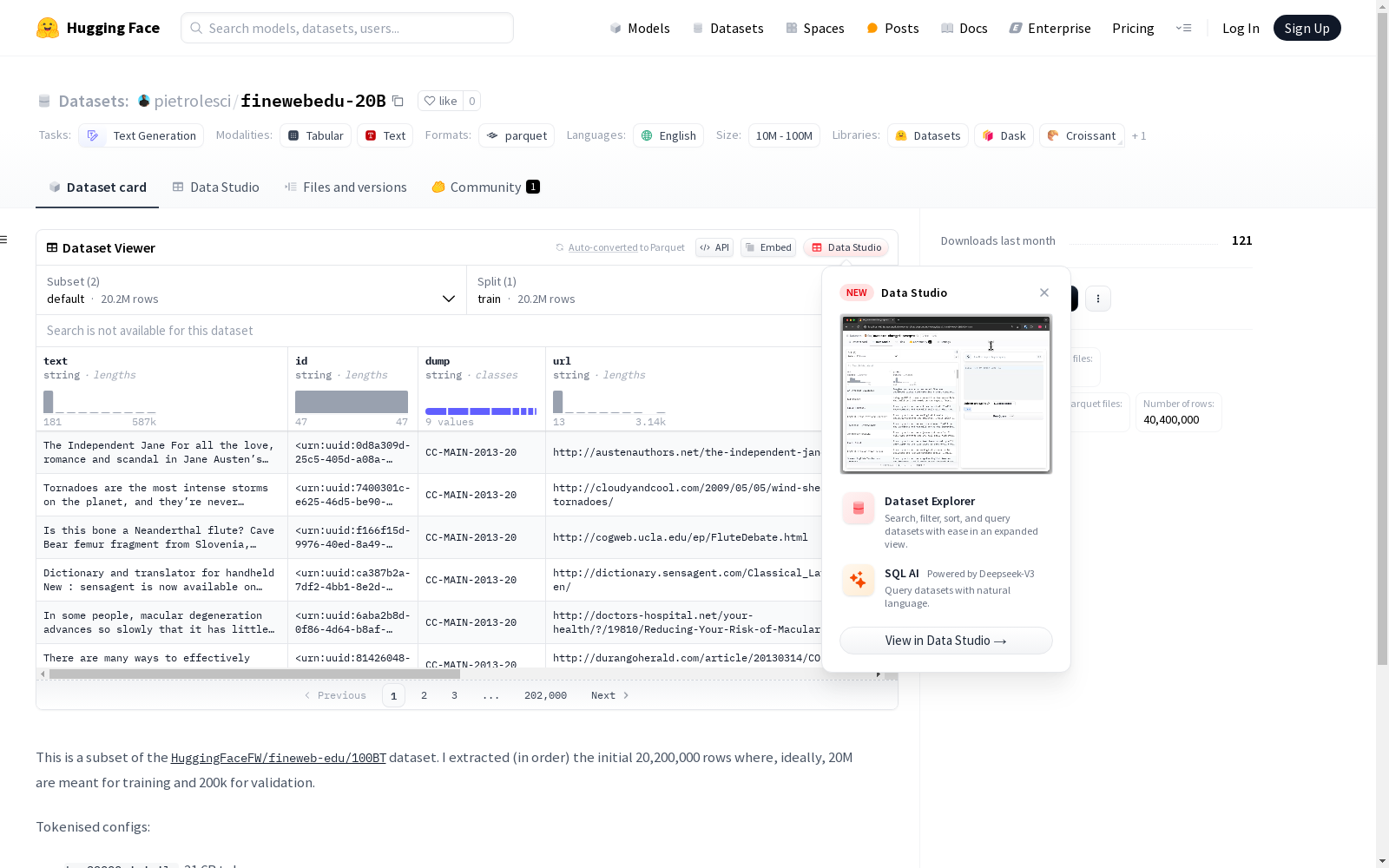This screenshot has width=1389, height=868.
Task: Open the three-dot options menu button
Action: click(1098, 299)
